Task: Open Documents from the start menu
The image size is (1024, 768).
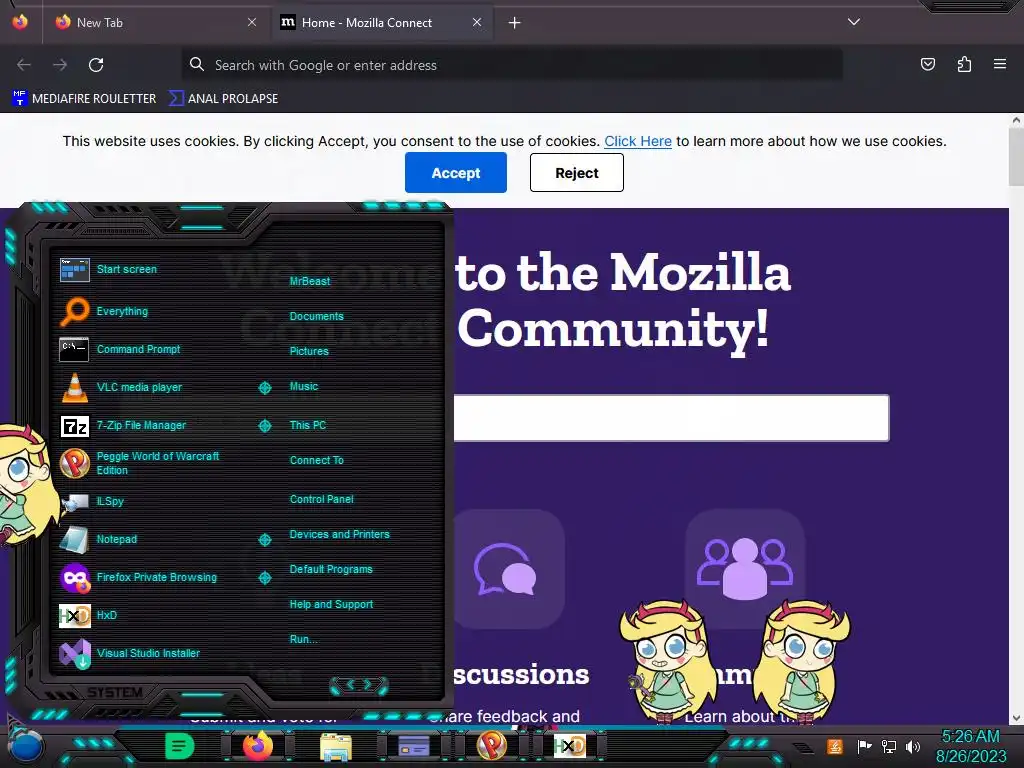Action: 316,316
